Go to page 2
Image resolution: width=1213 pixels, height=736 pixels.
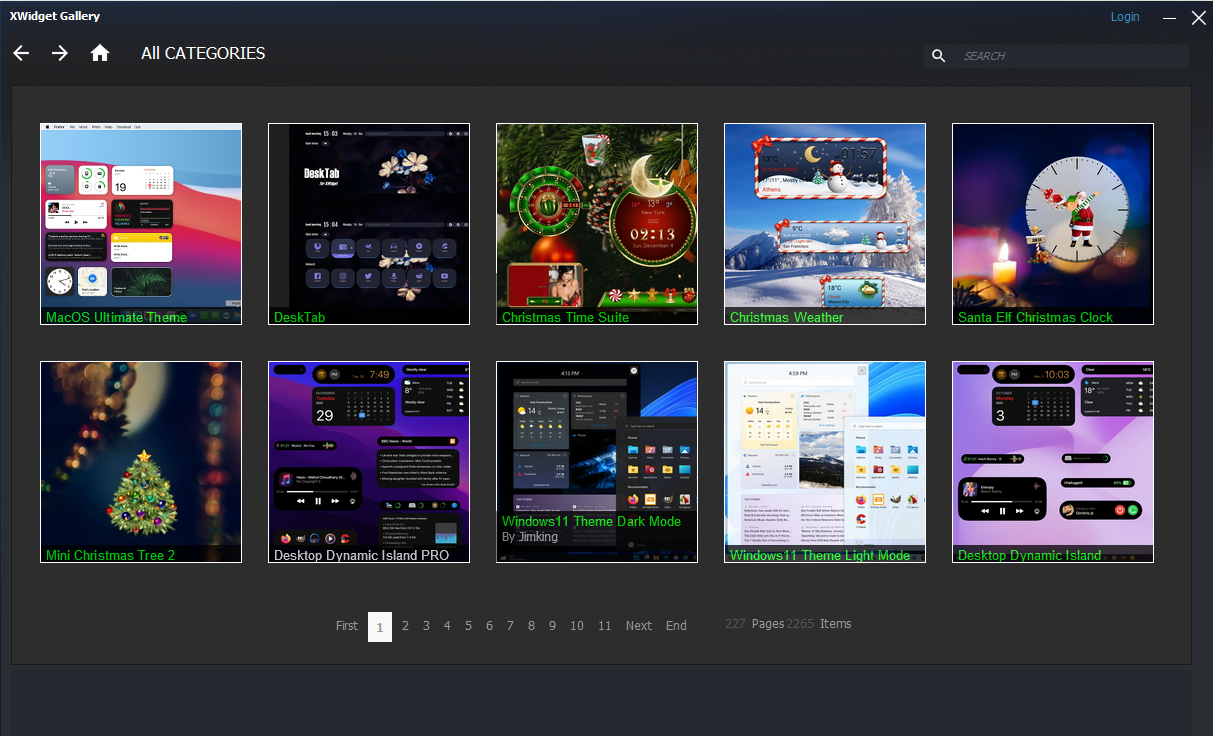[405, 626]
